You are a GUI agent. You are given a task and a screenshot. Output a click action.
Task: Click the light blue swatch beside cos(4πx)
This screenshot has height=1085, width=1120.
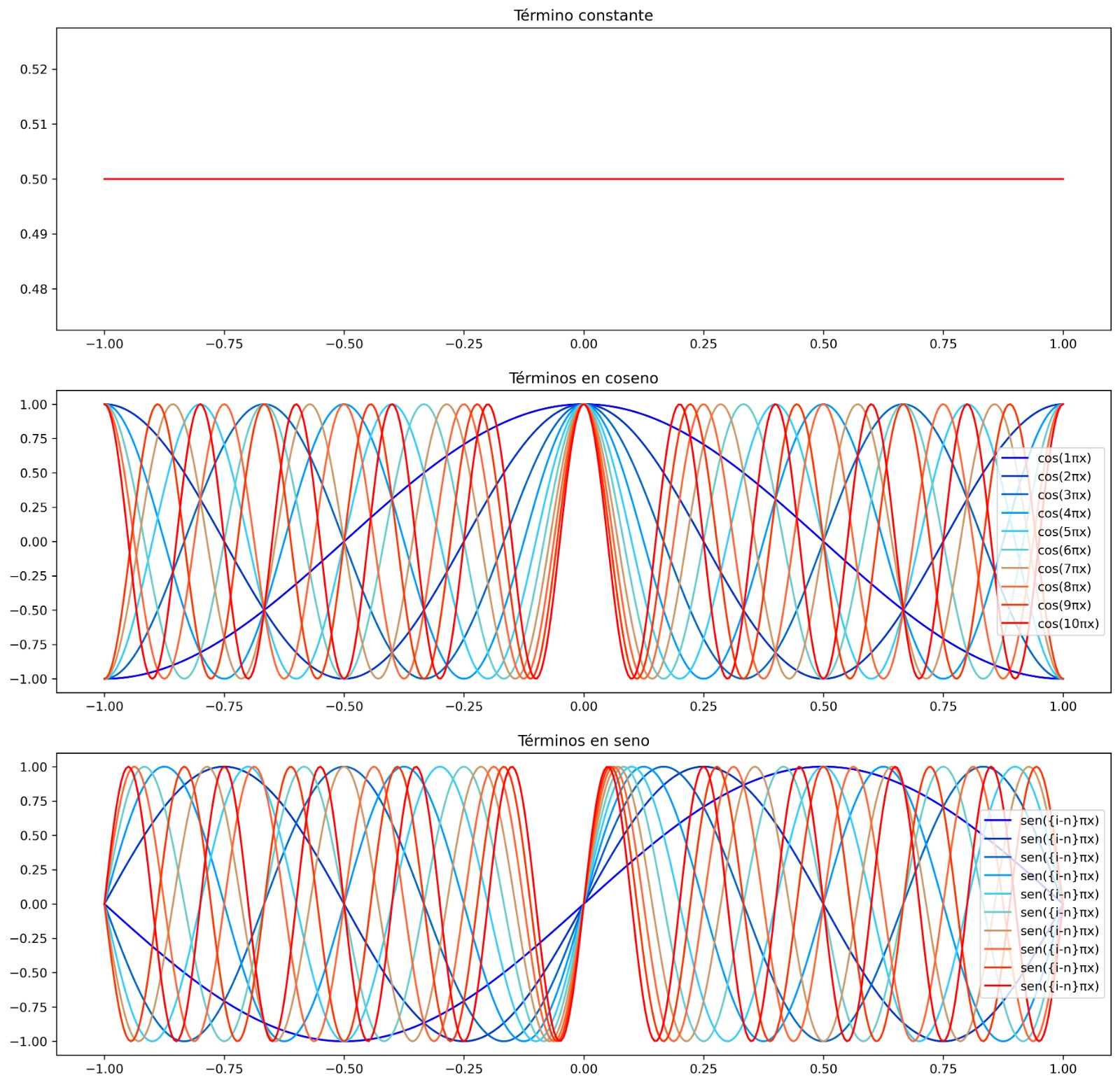click(x=1015, y=514)
